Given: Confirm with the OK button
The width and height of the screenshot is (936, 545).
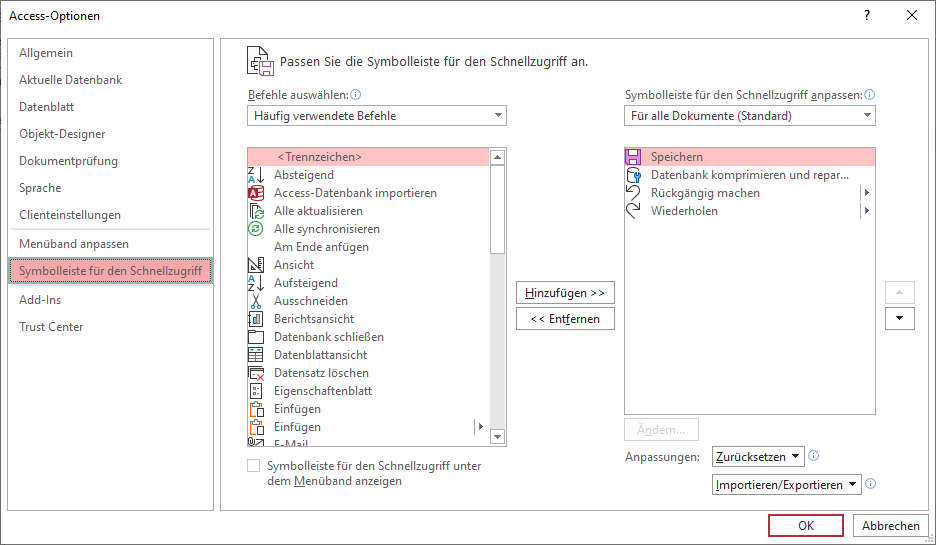Looking at the screenshot, I should 806,525.
